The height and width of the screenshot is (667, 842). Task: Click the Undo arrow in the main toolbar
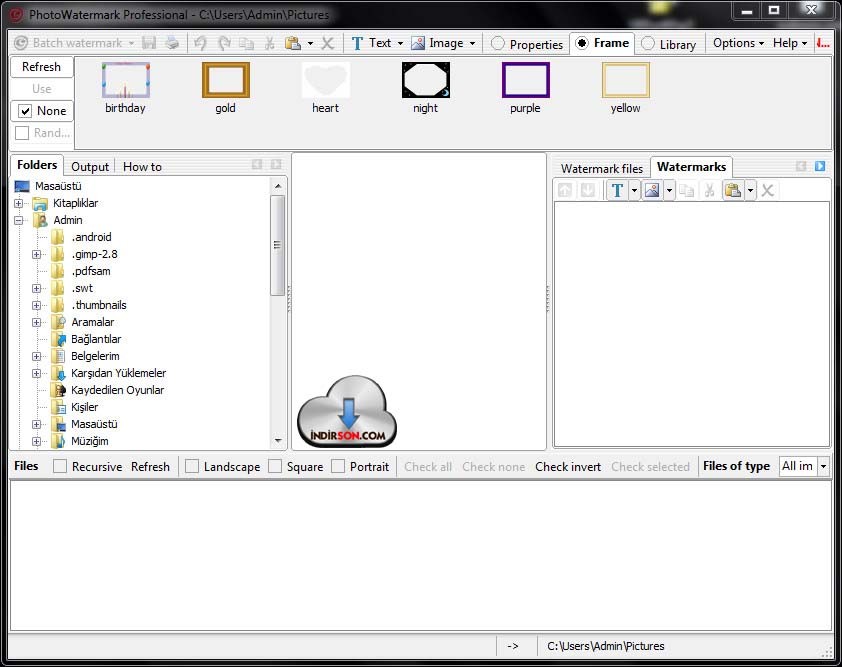[201, 43]
